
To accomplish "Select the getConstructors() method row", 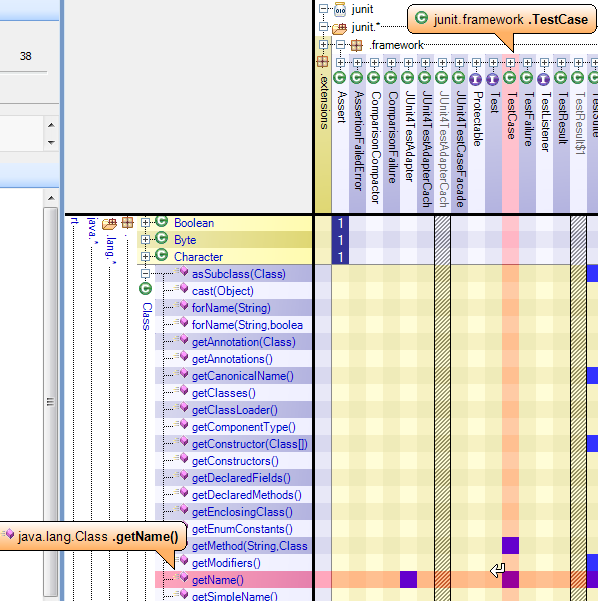I will (233, 461).
